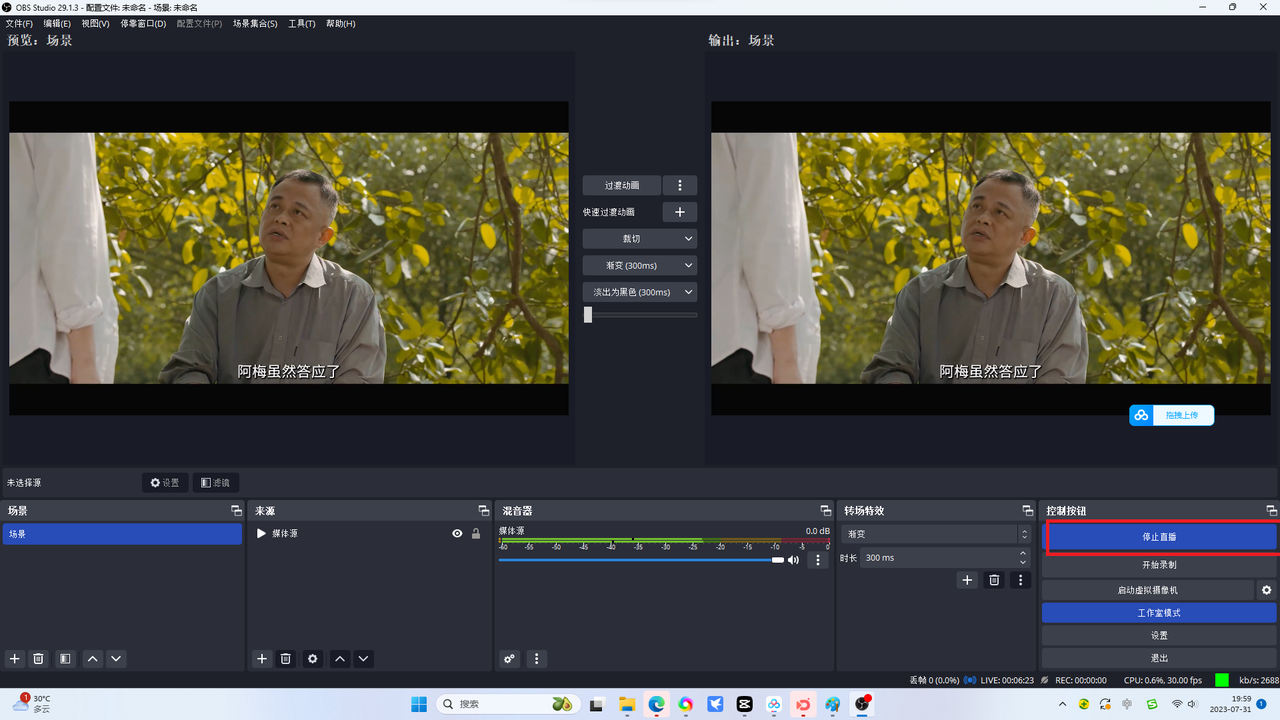
Task: Open the 工具(T) menu
Action: 301,23
